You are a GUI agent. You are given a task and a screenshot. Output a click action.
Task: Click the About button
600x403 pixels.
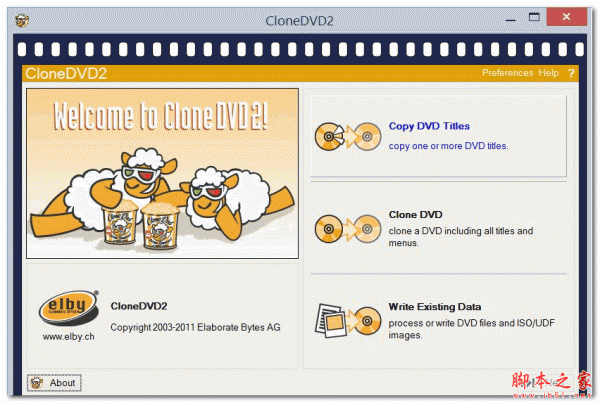54,383
